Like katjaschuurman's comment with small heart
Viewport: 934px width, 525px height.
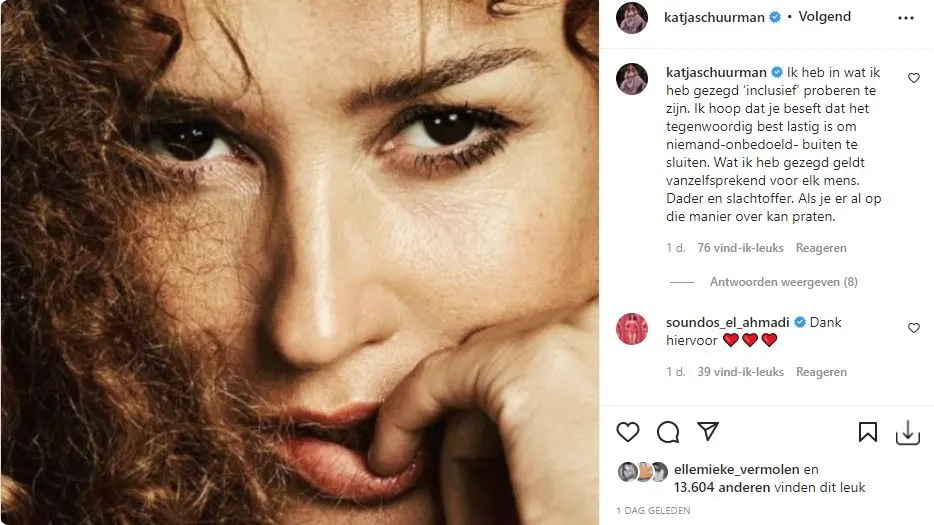click(x=913, y=78)
